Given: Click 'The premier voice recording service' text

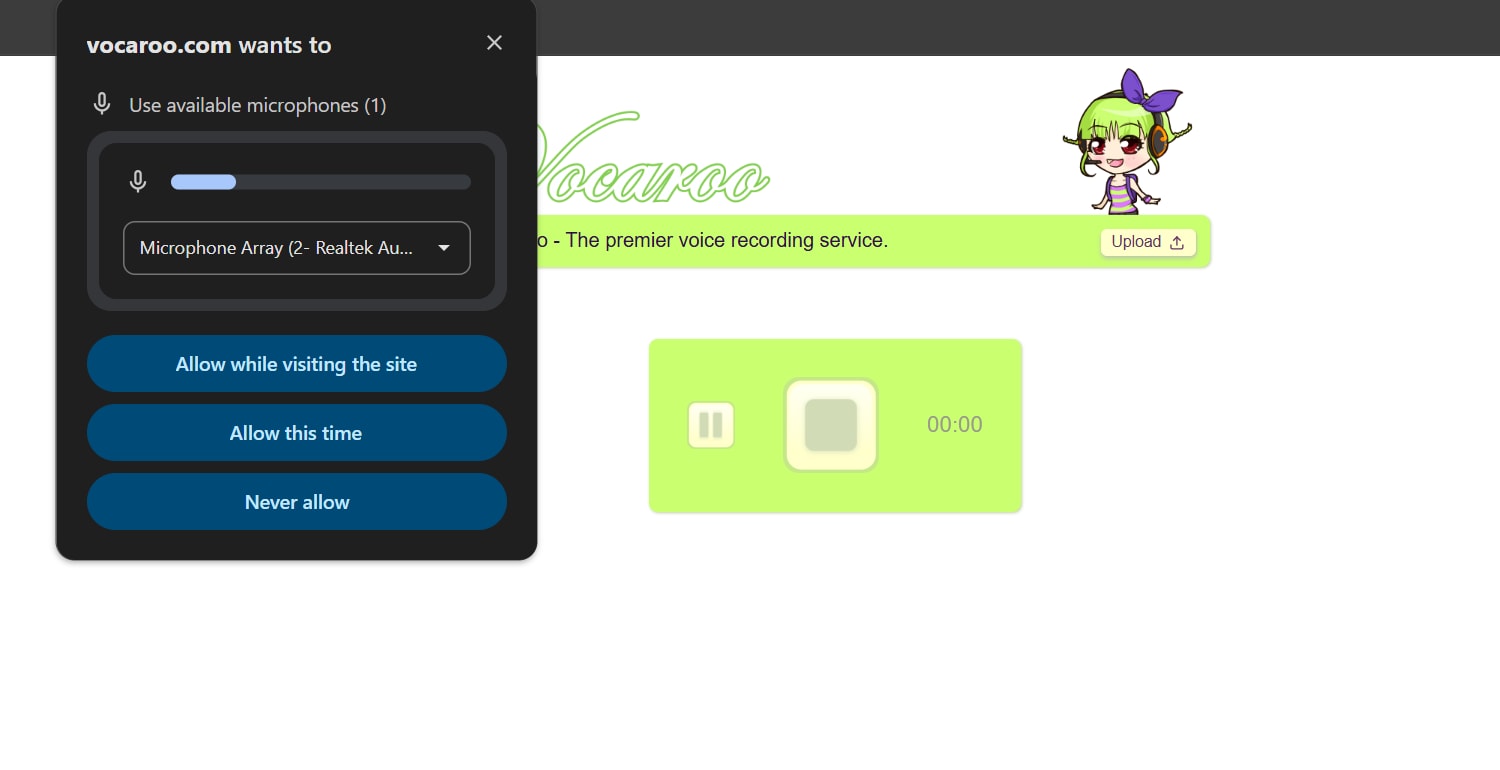Looking at the screenshot, I should coord(727,241).
